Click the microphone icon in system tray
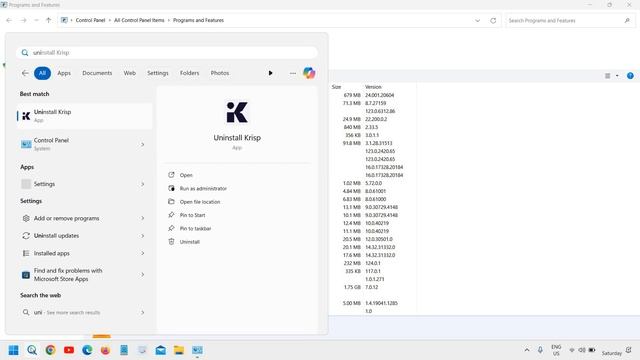Viewport: 640px width, 360px height. (540, 350)
